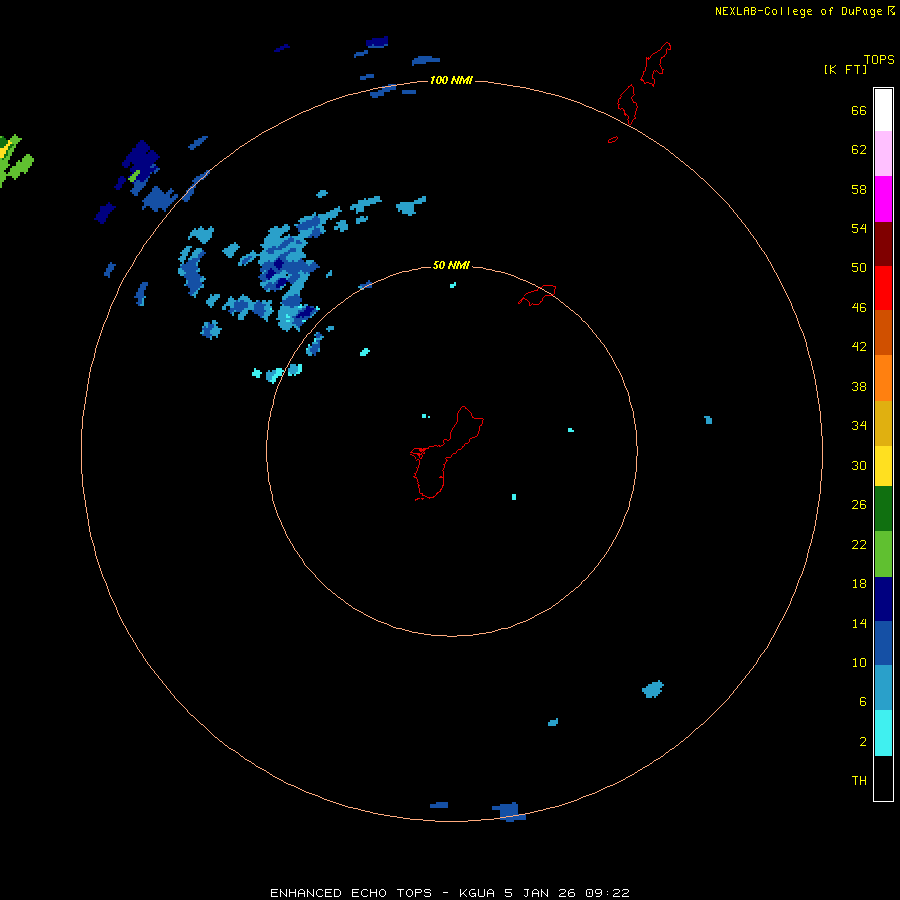Click the 66 legend value
900x900 pixels.
[x=859, y=110]
